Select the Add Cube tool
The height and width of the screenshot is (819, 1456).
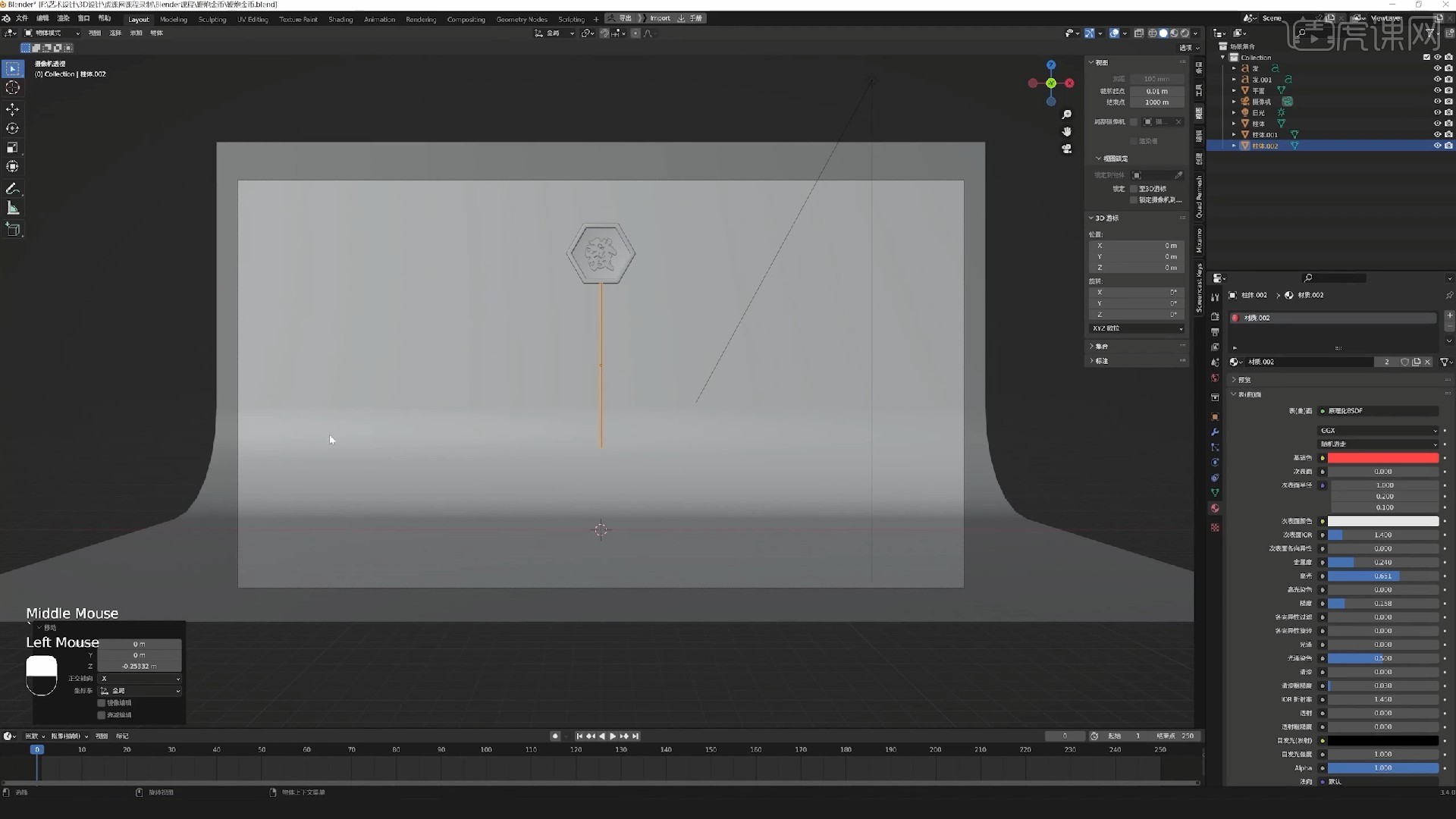pos(13,229)
